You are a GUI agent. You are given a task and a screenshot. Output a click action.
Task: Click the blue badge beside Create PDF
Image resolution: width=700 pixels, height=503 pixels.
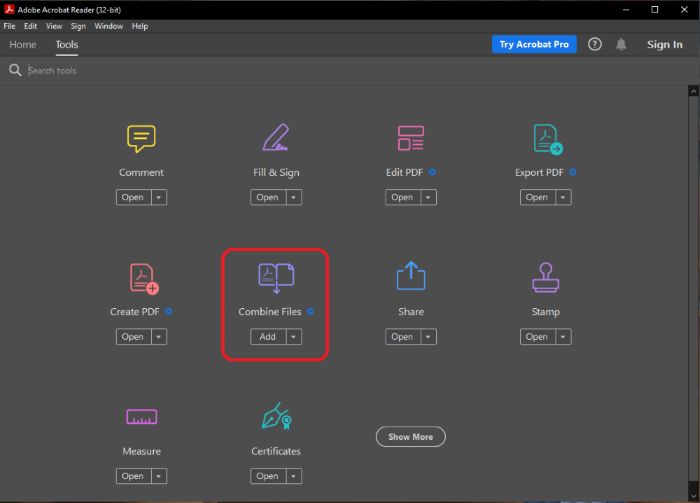point(169,311)
